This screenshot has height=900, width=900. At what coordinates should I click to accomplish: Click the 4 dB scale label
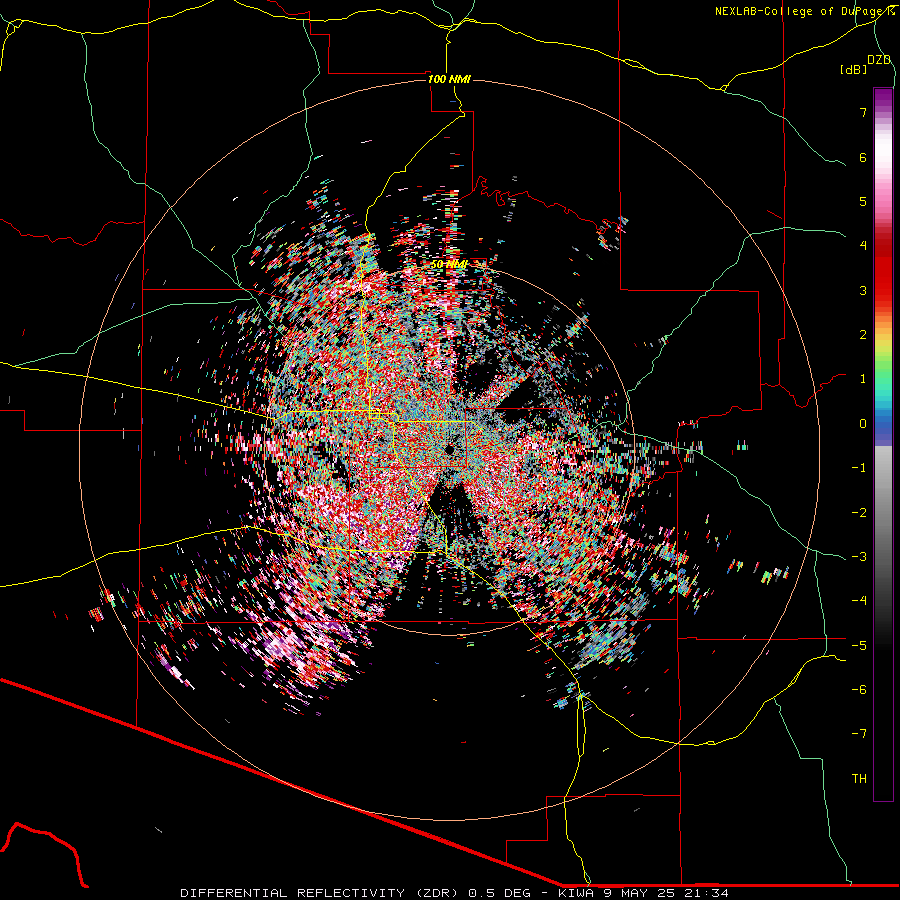click(x=863, y=246)
